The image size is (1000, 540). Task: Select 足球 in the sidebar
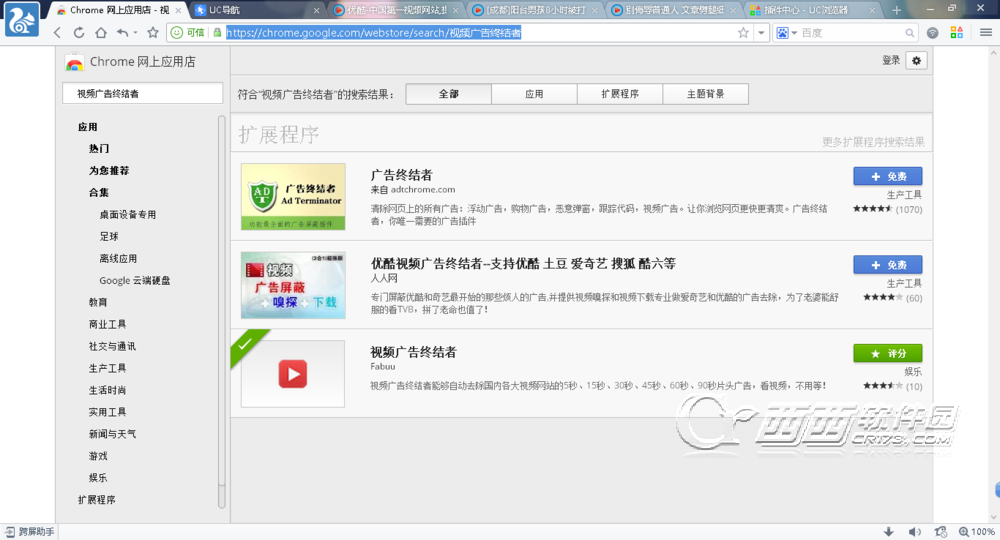pyautogui.click(x=109, y=236)
